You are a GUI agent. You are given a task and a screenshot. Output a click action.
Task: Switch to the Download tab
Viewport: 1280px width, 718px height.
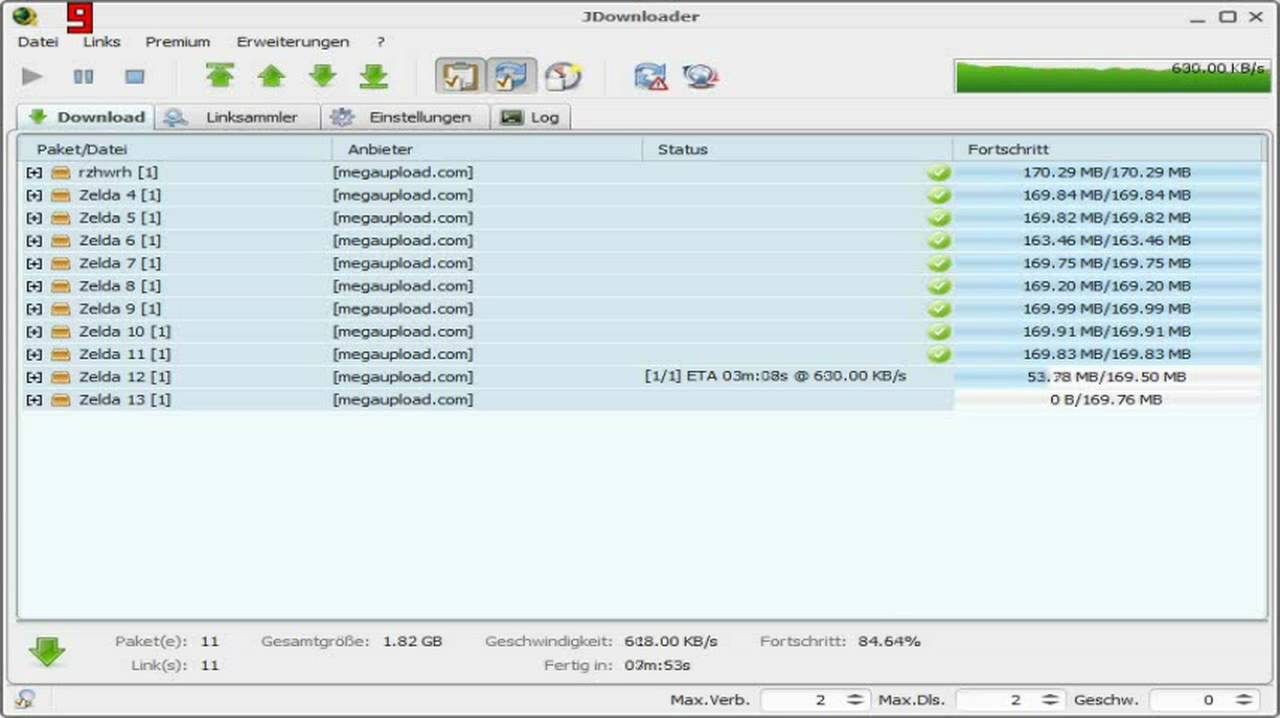[86, 117]
